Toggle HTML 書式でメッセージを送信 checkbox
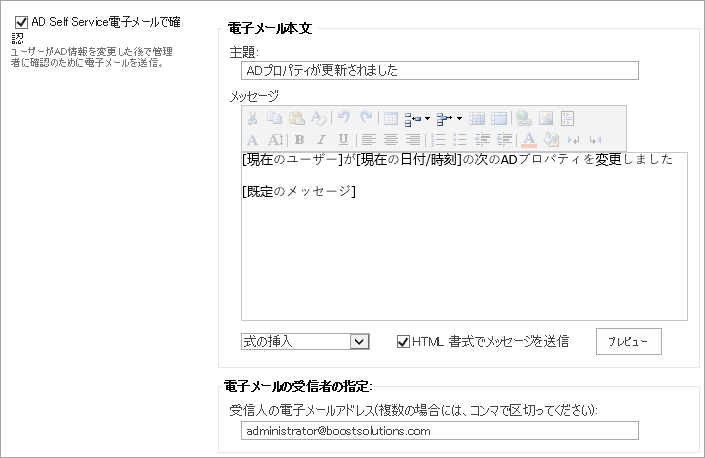705x458 pixels. [403, 342]
